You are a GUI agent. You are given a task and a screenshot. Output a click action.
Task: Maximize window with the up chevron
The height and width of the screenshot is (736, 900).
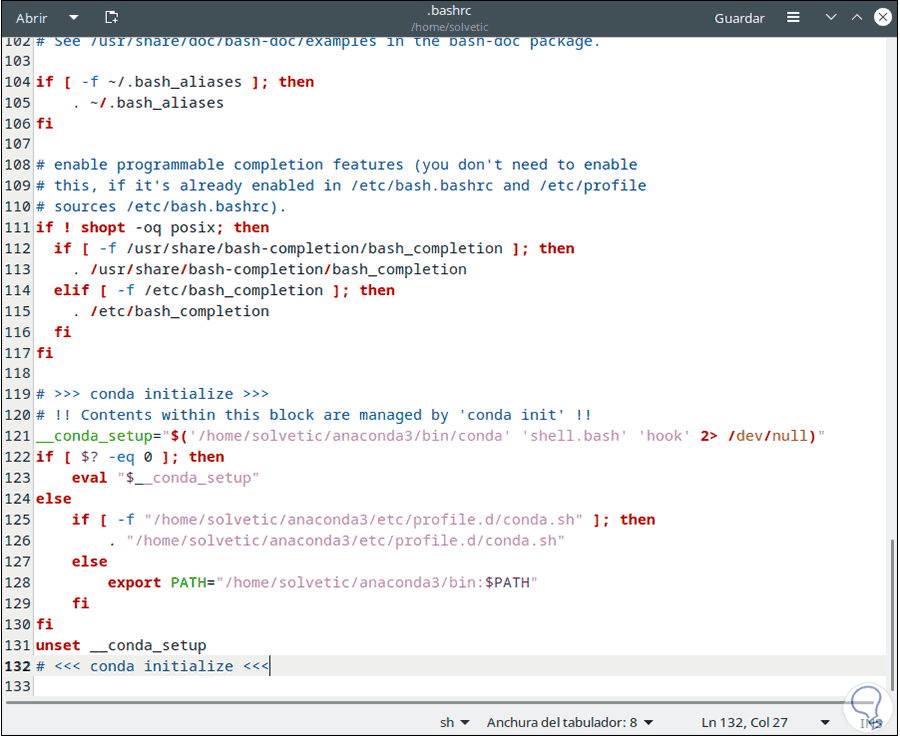[x=856, y=18]
